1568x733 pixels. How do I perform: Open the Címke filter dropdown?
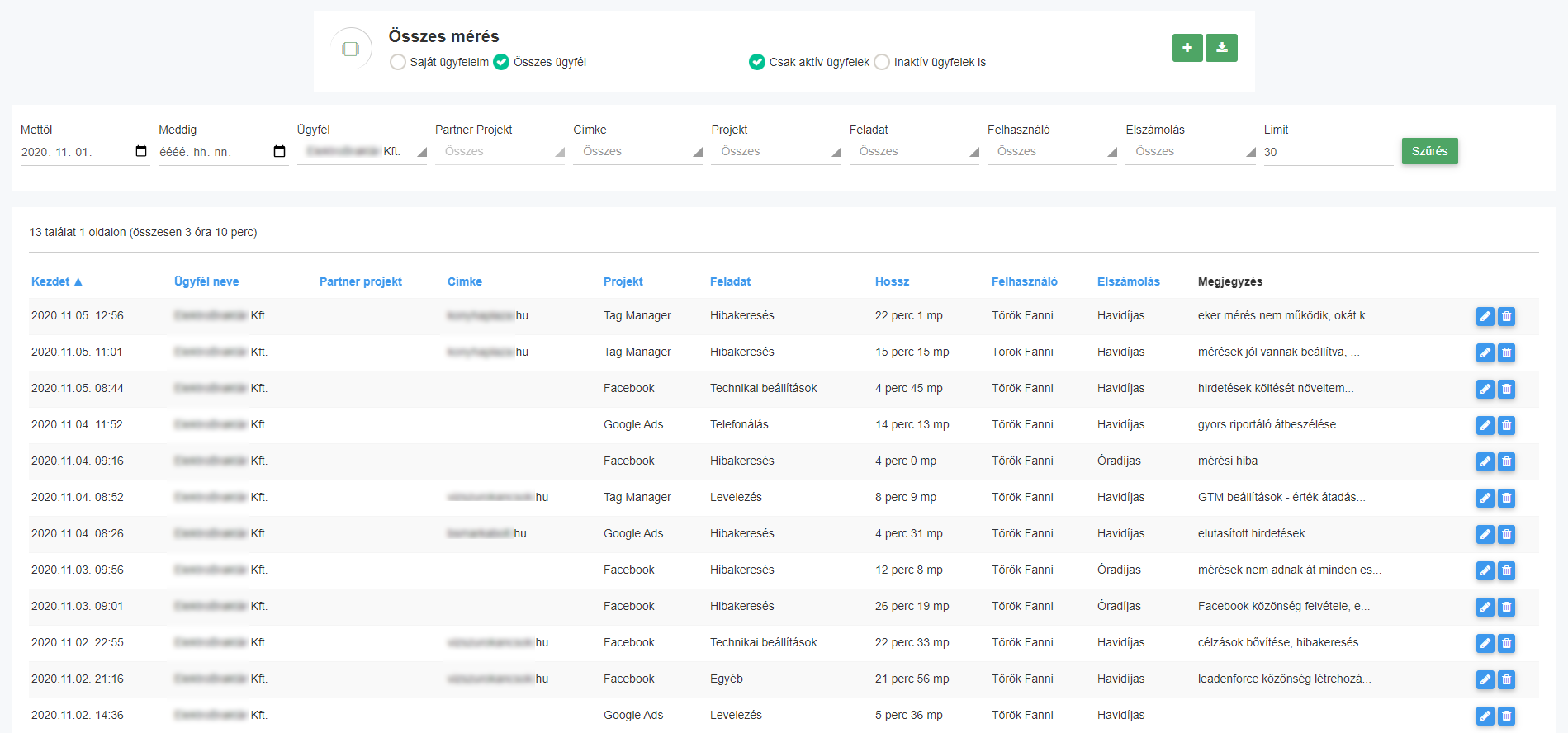(637, 152)
